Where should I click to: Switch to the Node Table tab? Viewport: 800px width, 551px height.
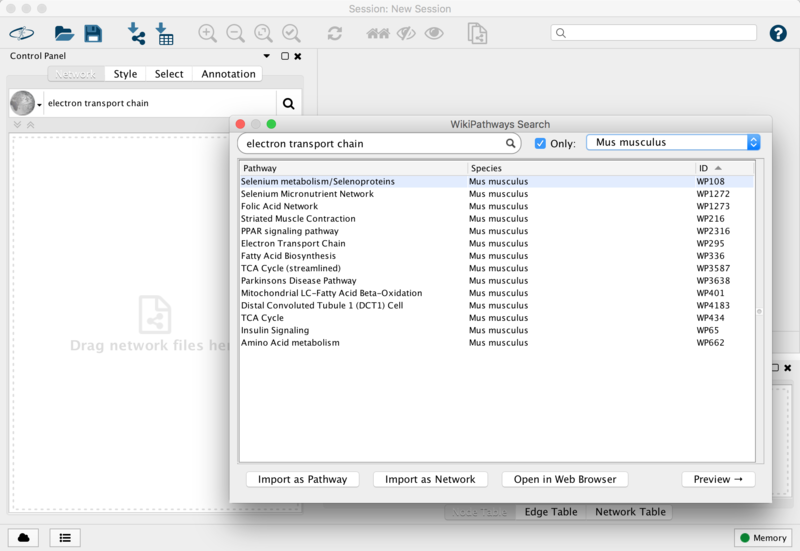click(x=480, y=512)
